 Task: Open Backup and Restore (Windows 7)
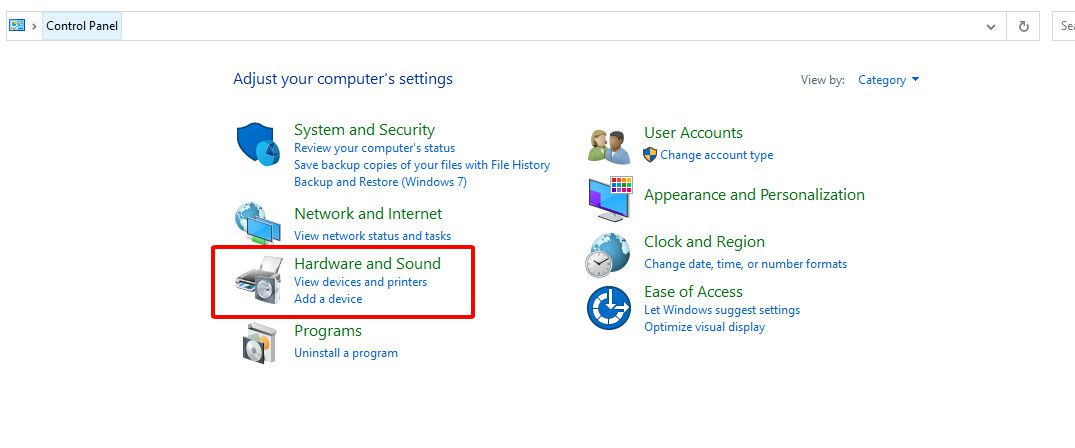(381, 182)
